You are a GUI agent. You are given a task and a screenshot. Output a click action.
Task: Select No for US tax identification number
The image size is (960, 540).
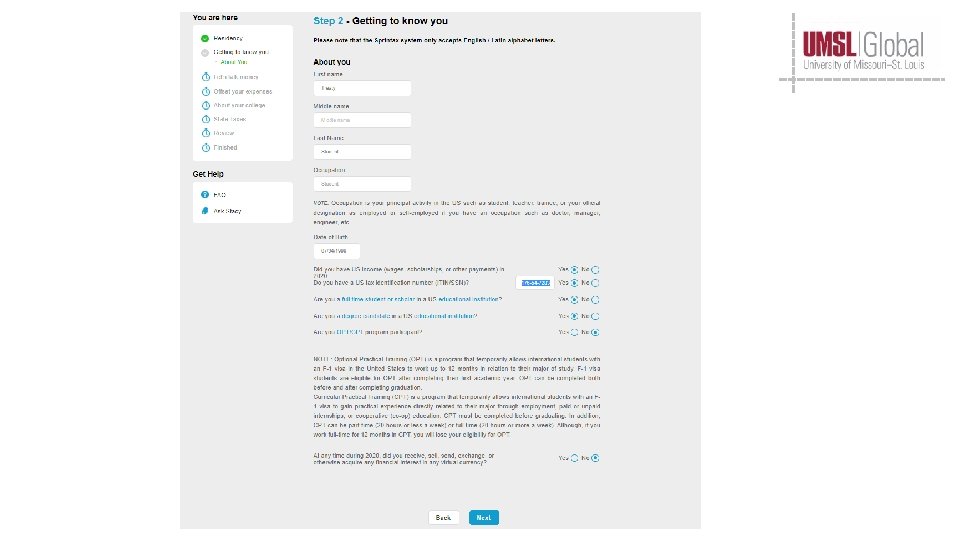pos(595,283)
